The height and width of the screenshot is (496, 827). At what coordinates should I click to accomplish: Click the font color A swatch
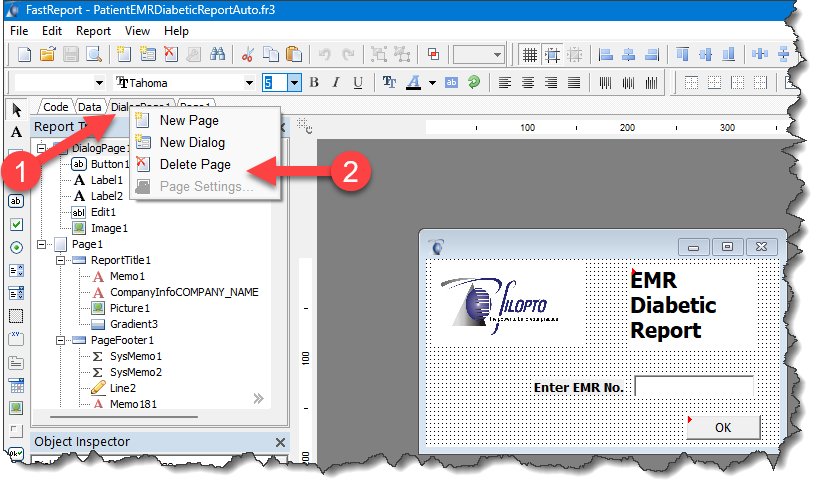tap(414, 82)
